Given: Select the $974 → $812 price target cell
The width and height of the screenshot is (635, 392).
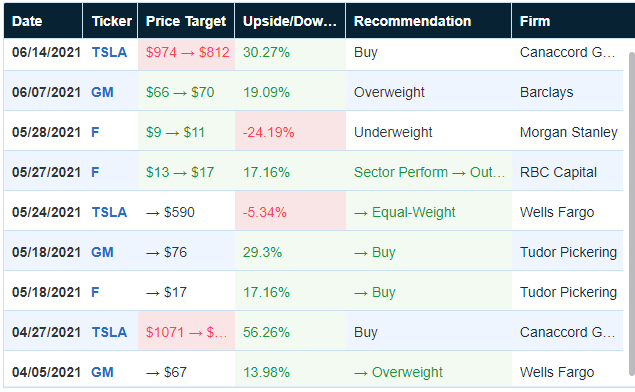Looking at the screenshot, I should [x=186, y=54].
